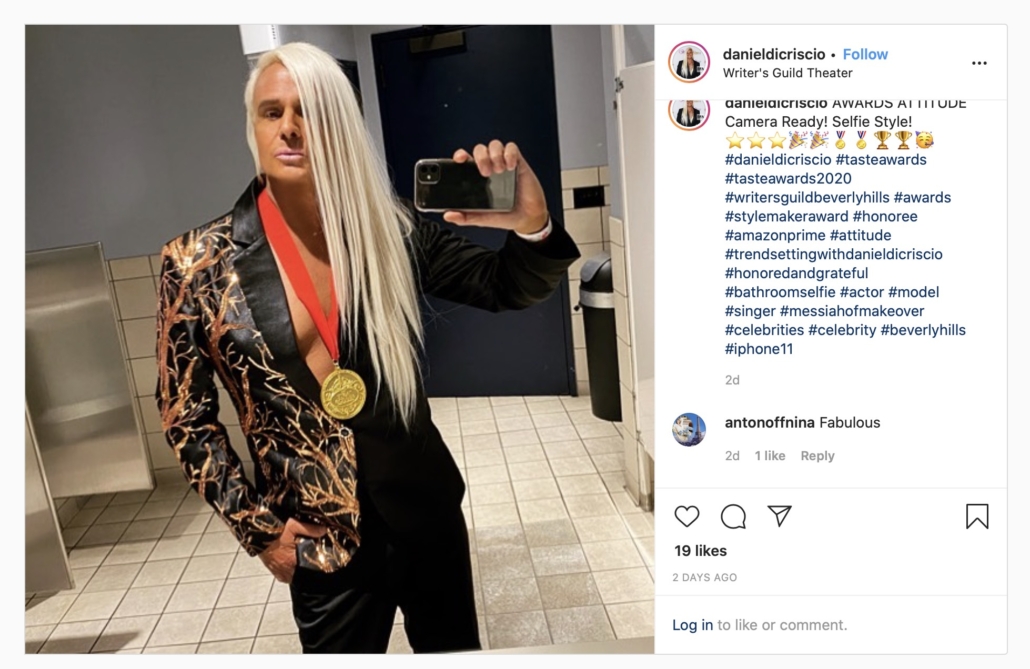Reply to antonoffnina's comment
The height and width of the screenshot is (669, 1030).
click(817, 455)
